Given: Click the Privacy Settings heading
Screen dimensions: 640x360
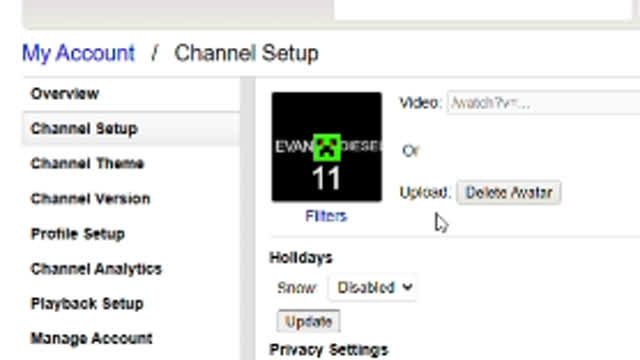Looking at the screenshot, I should point(329,350).
